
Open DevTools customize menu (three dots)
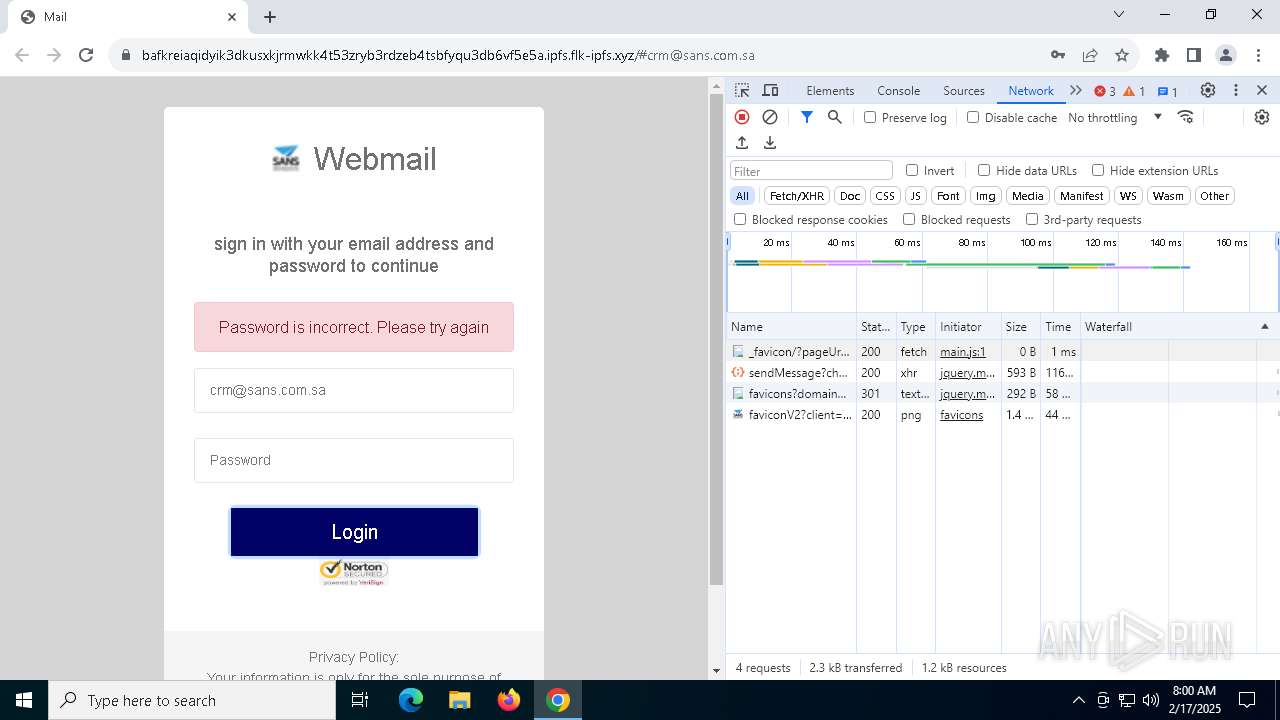click(x=1236, y=90)
